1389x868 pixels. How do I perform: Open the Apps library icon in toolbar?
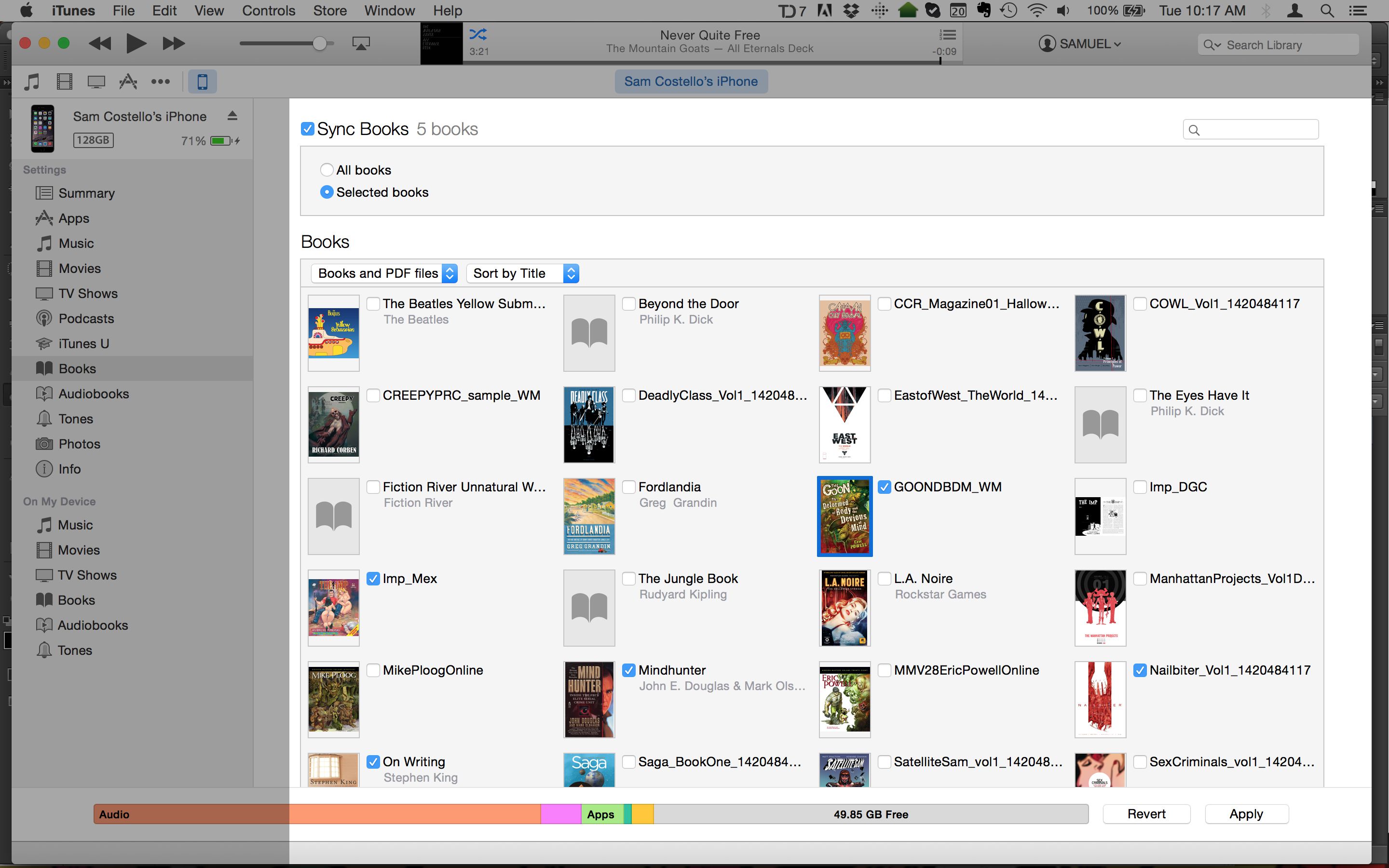point(128,81)
